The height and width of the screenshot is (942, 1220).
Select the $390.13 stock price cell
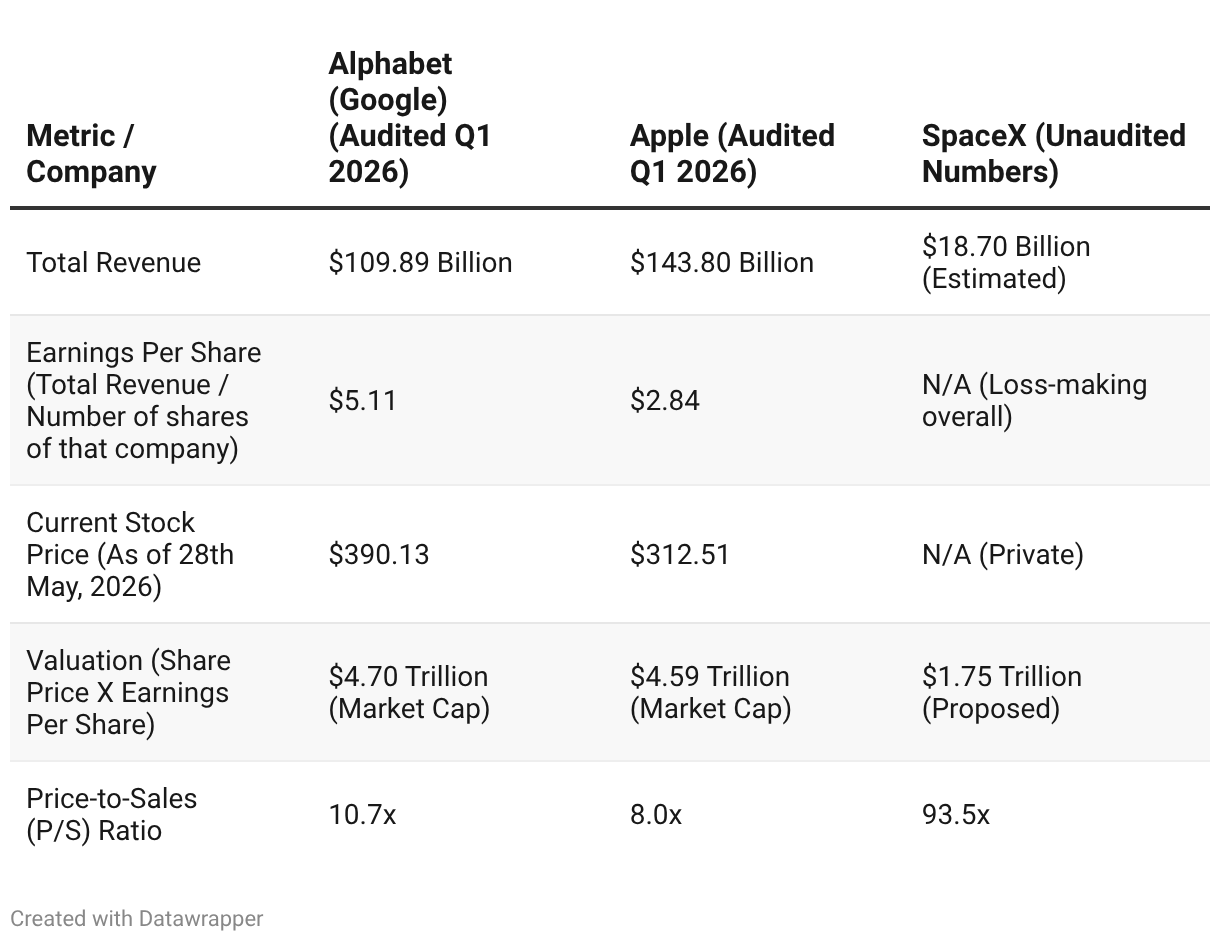point(379,554)
